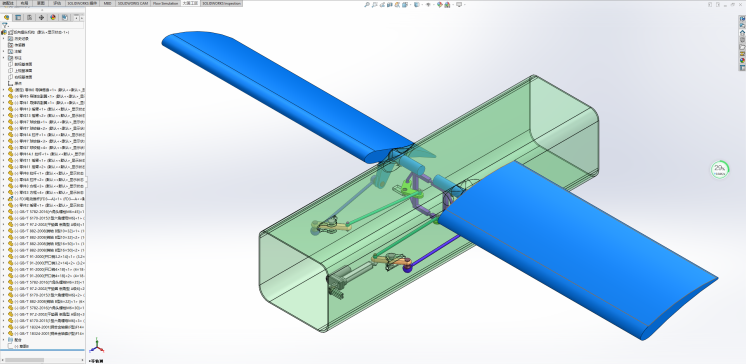Click Zoom to Fit in heads-up toolbar
Image resolution: width=746 pixels, height=364 pixels.
tap(367, 5)
